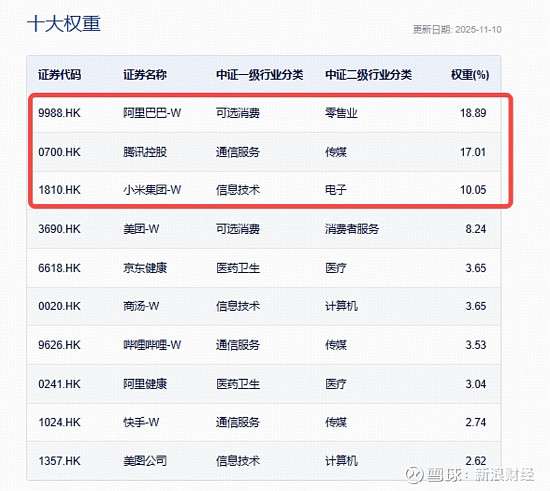Viewport: 550px width, 491px height.
Task: Click the 证券代码 column header
Action: click(60, 75)
